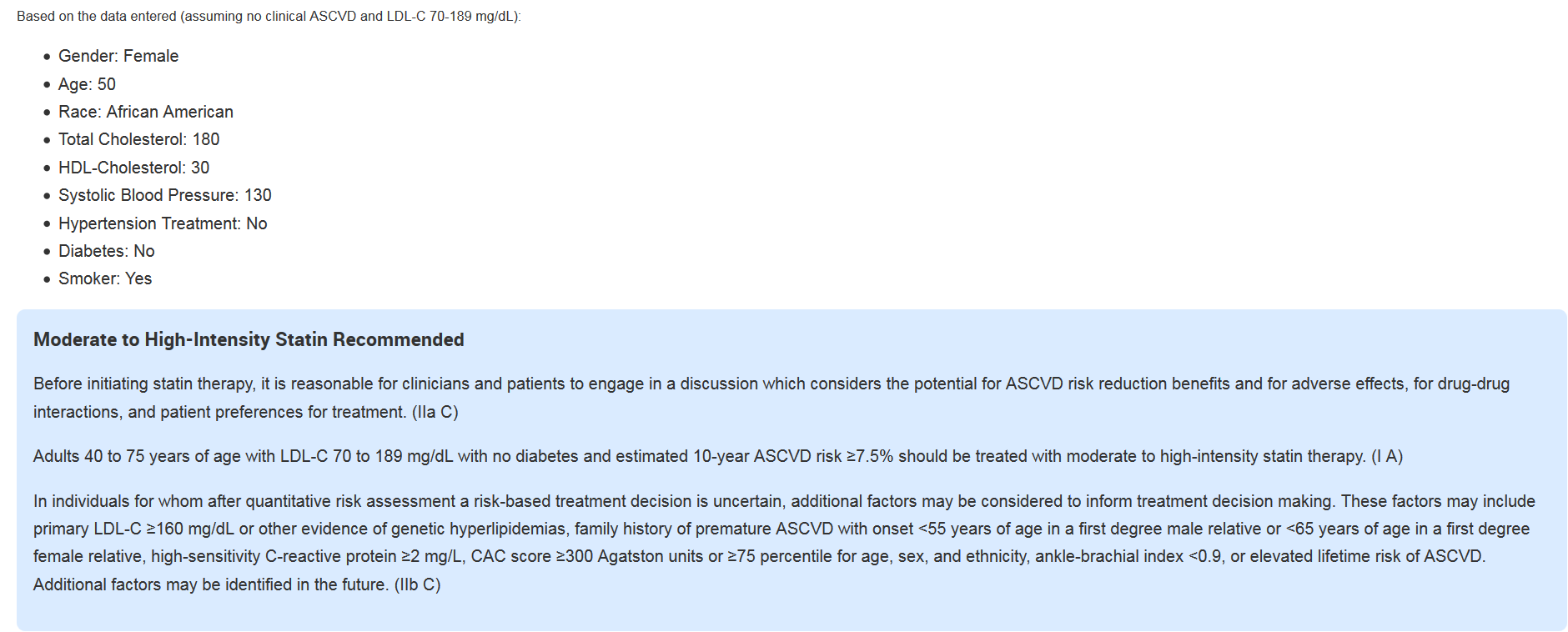Click the 'Moderate to High-Intensity Statin Recommended' heading
The image size is (1568, 632).
(x=249, y=339)
